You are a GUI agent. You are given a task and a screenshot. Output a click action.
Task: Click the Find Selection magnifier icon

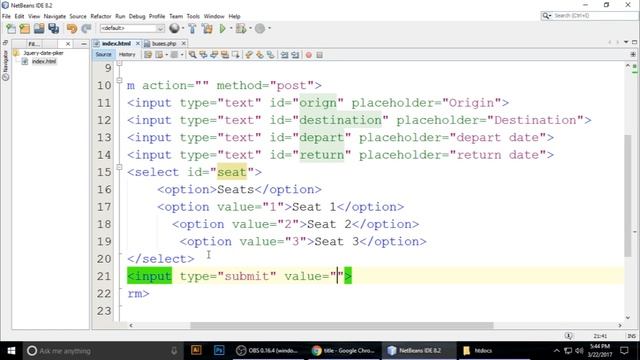192,55
